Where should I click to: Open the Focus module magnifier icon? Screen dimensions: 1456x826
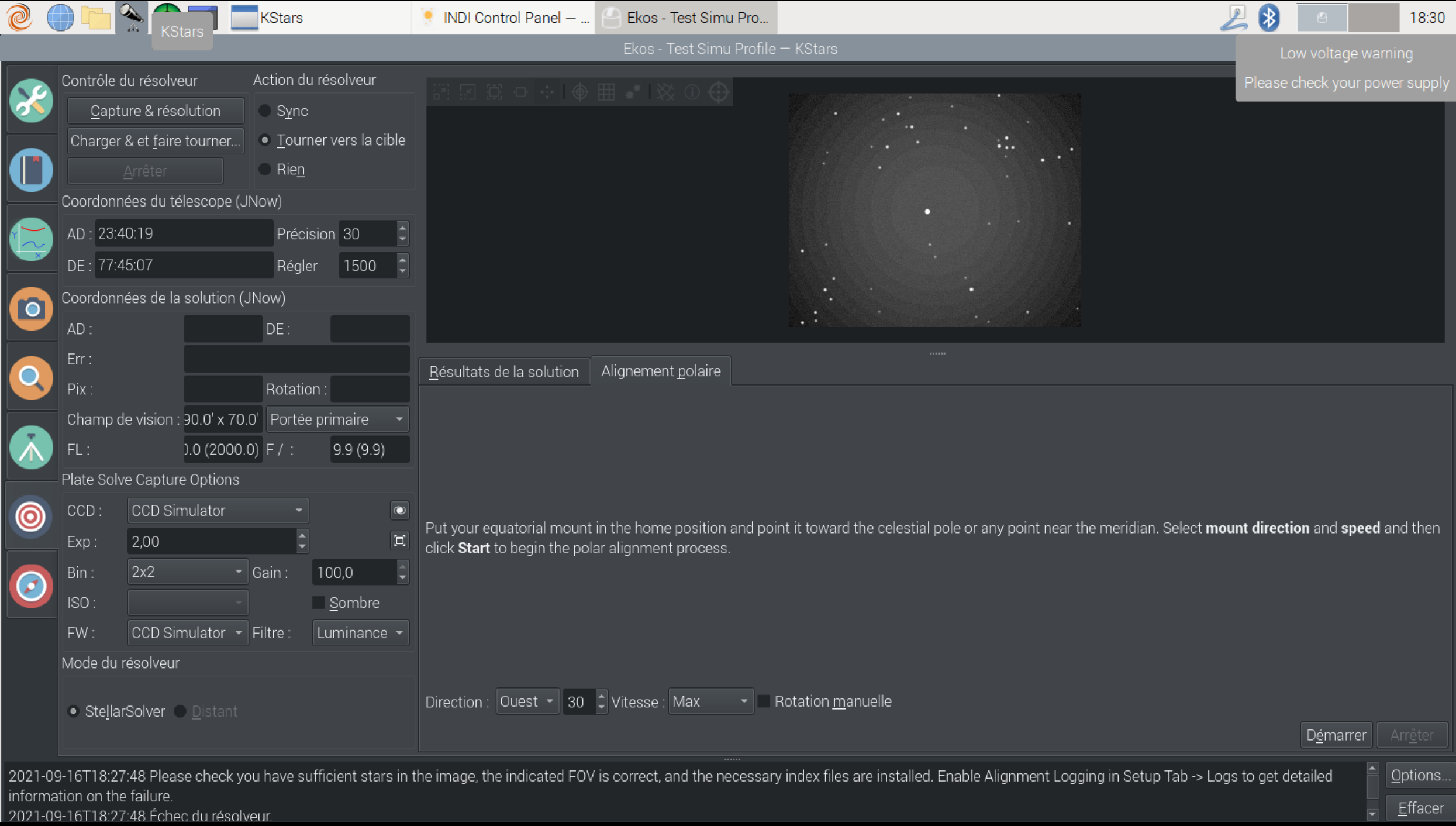click(x=31, y=378)
